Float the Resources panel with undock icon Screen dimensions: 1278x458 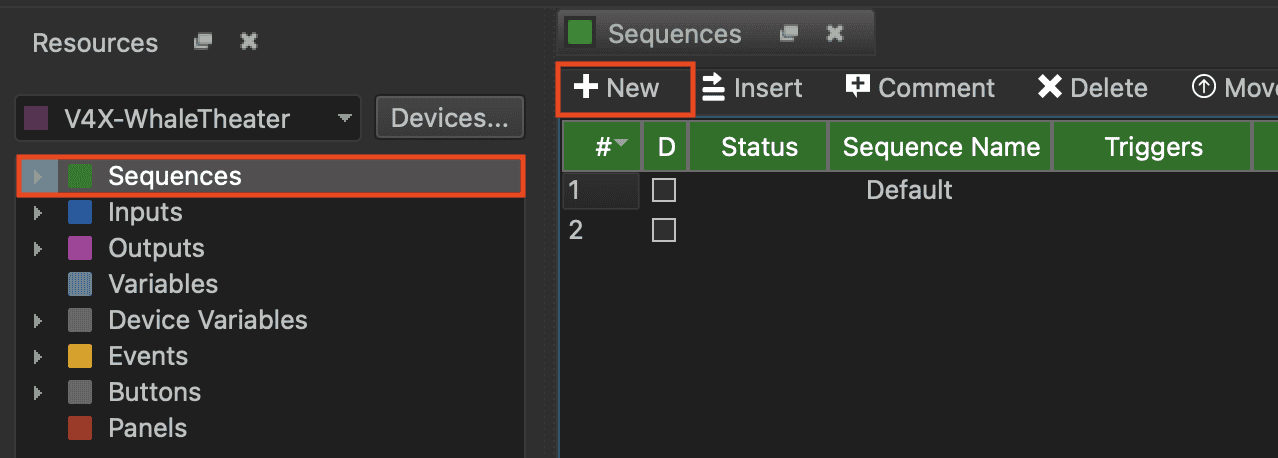203,42
